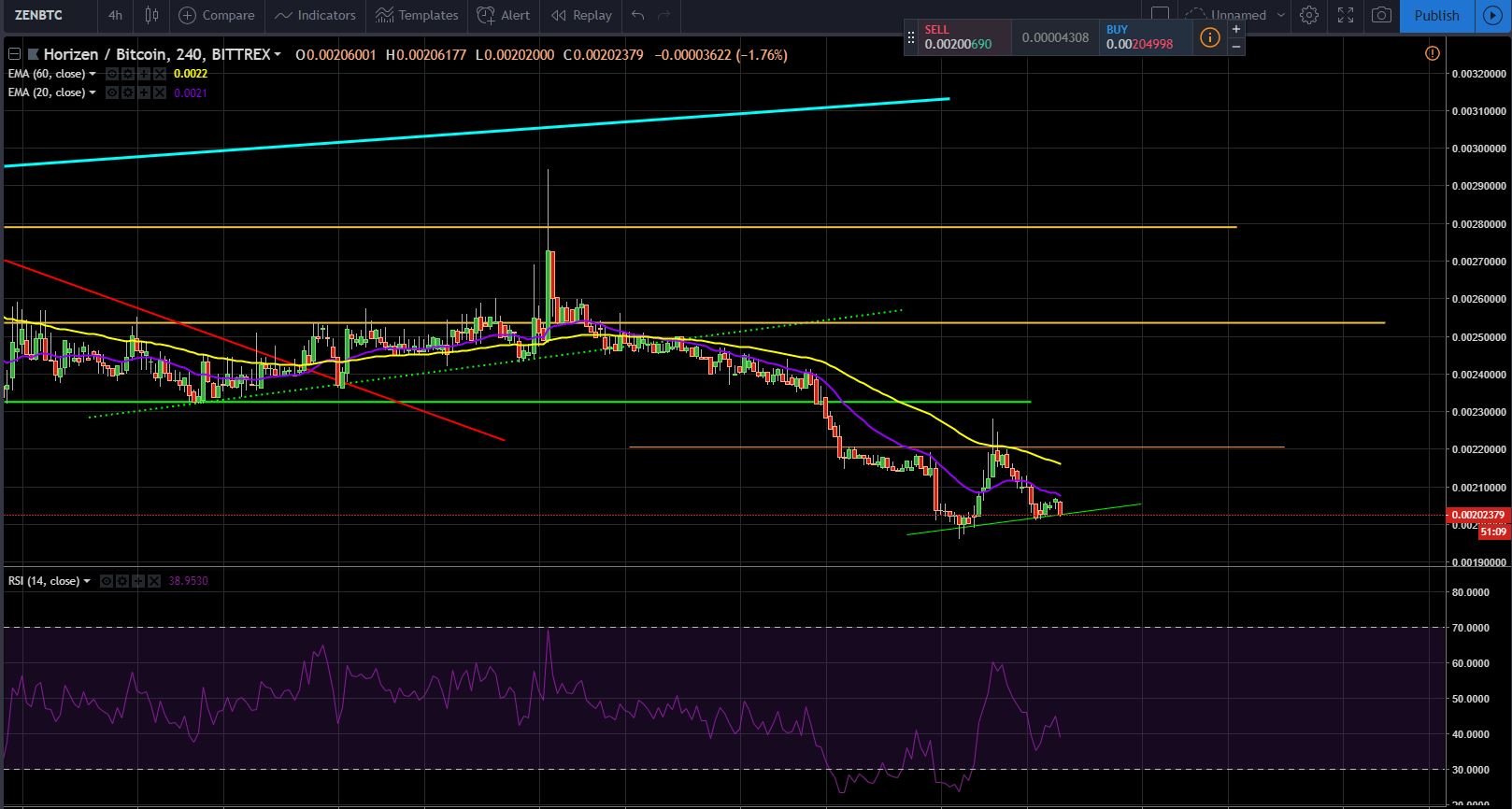Expand the Horizen / Bitcoin symbol dropdown

278,54
